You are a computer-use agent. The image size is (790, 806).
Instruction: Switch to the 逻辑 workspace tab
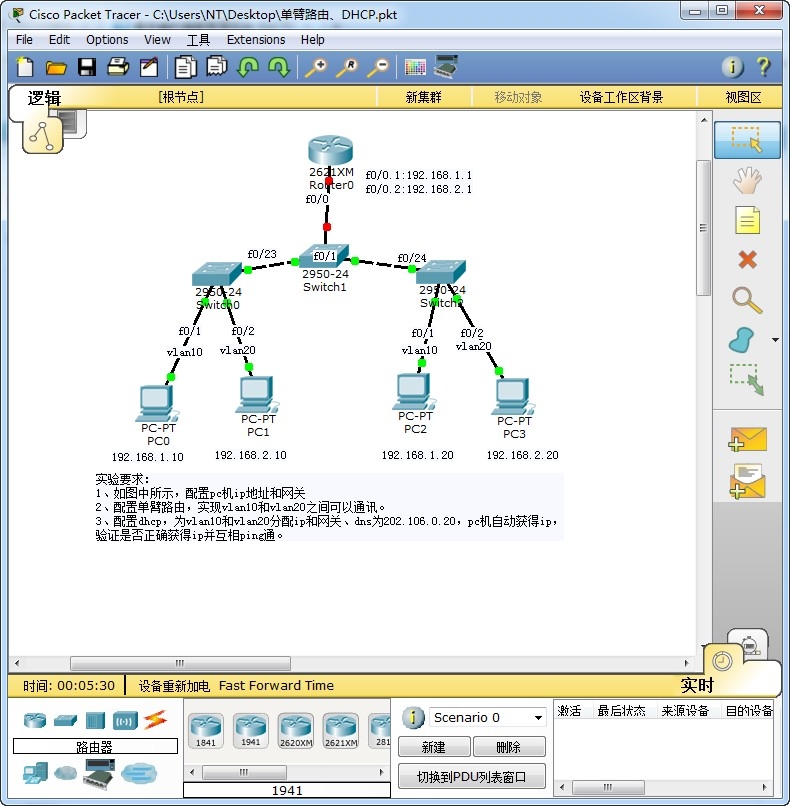point(44,98)
